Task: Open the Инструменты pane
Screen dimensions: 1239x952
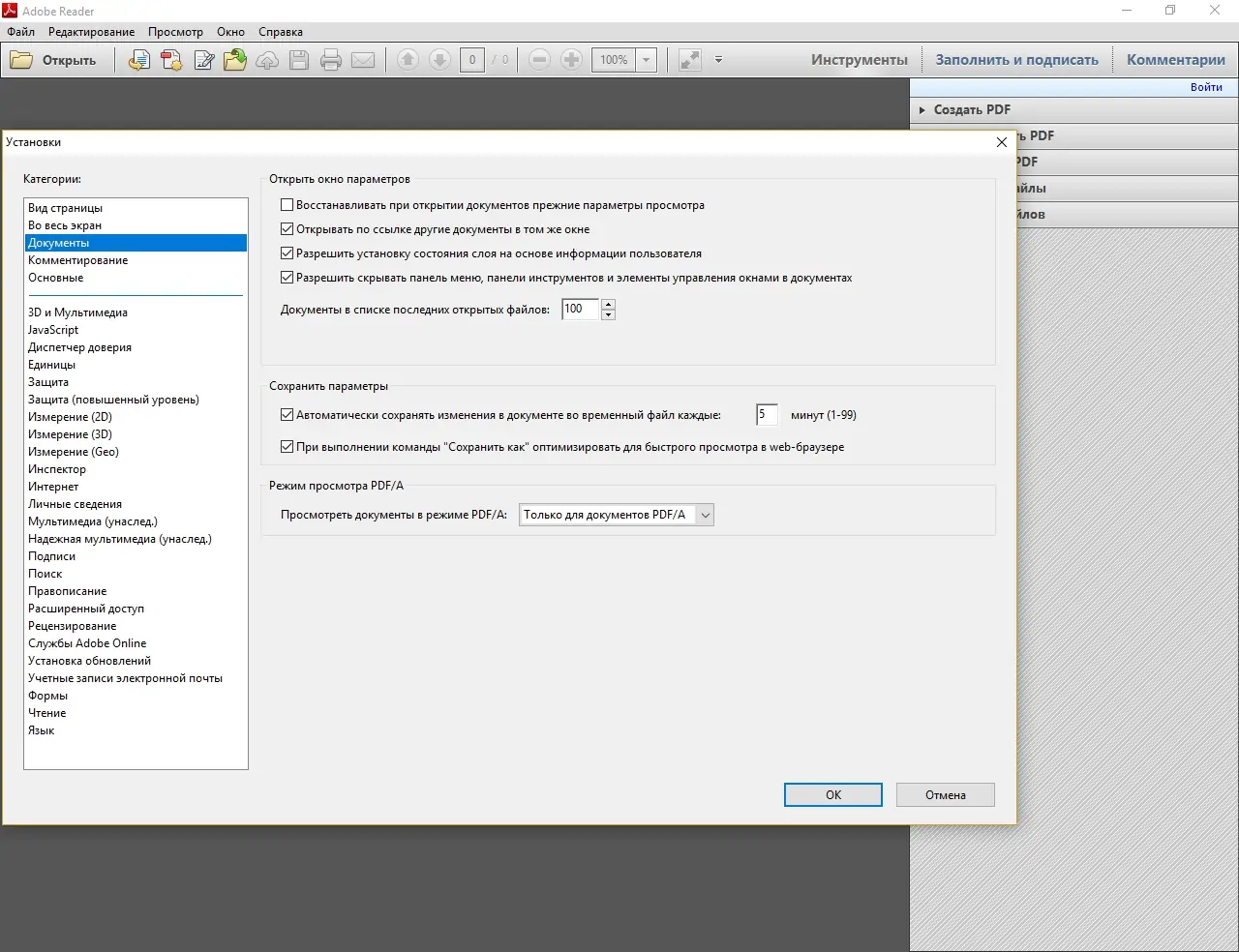Action: [x=860, y=60]
